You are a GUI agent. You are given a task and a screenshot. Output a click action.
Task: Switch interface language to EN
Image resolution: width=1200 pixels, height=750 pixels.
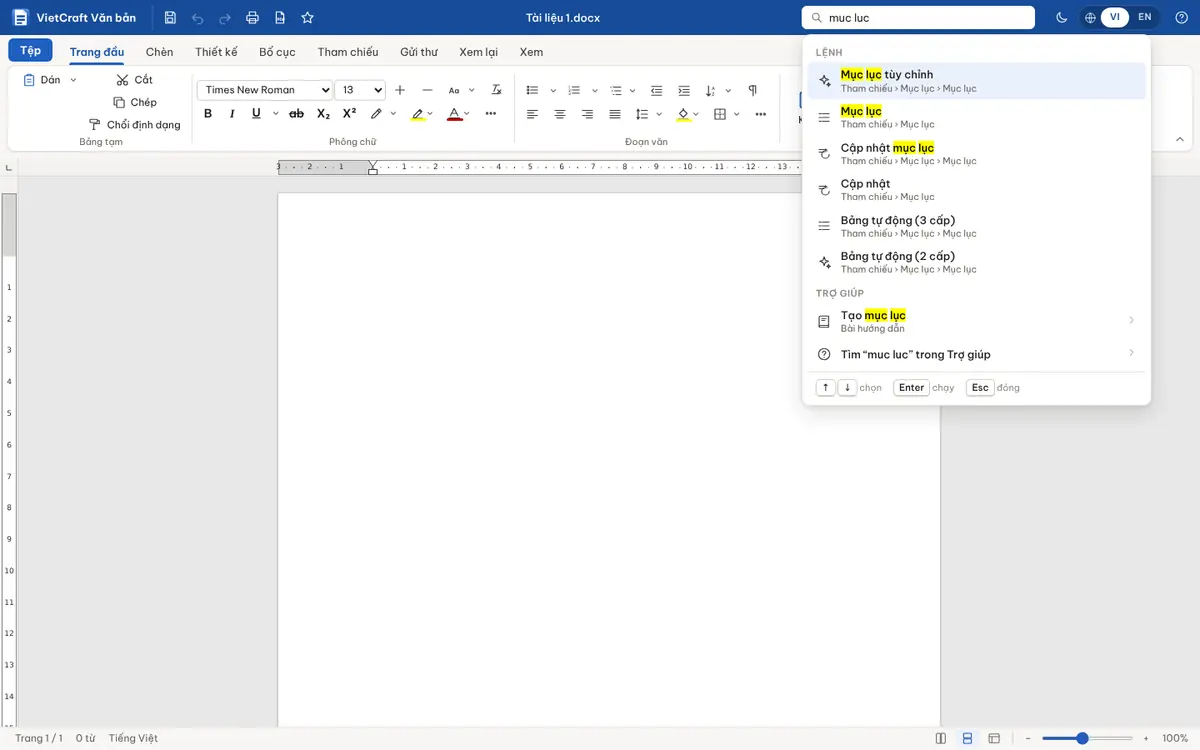[x=1145, y=18]
